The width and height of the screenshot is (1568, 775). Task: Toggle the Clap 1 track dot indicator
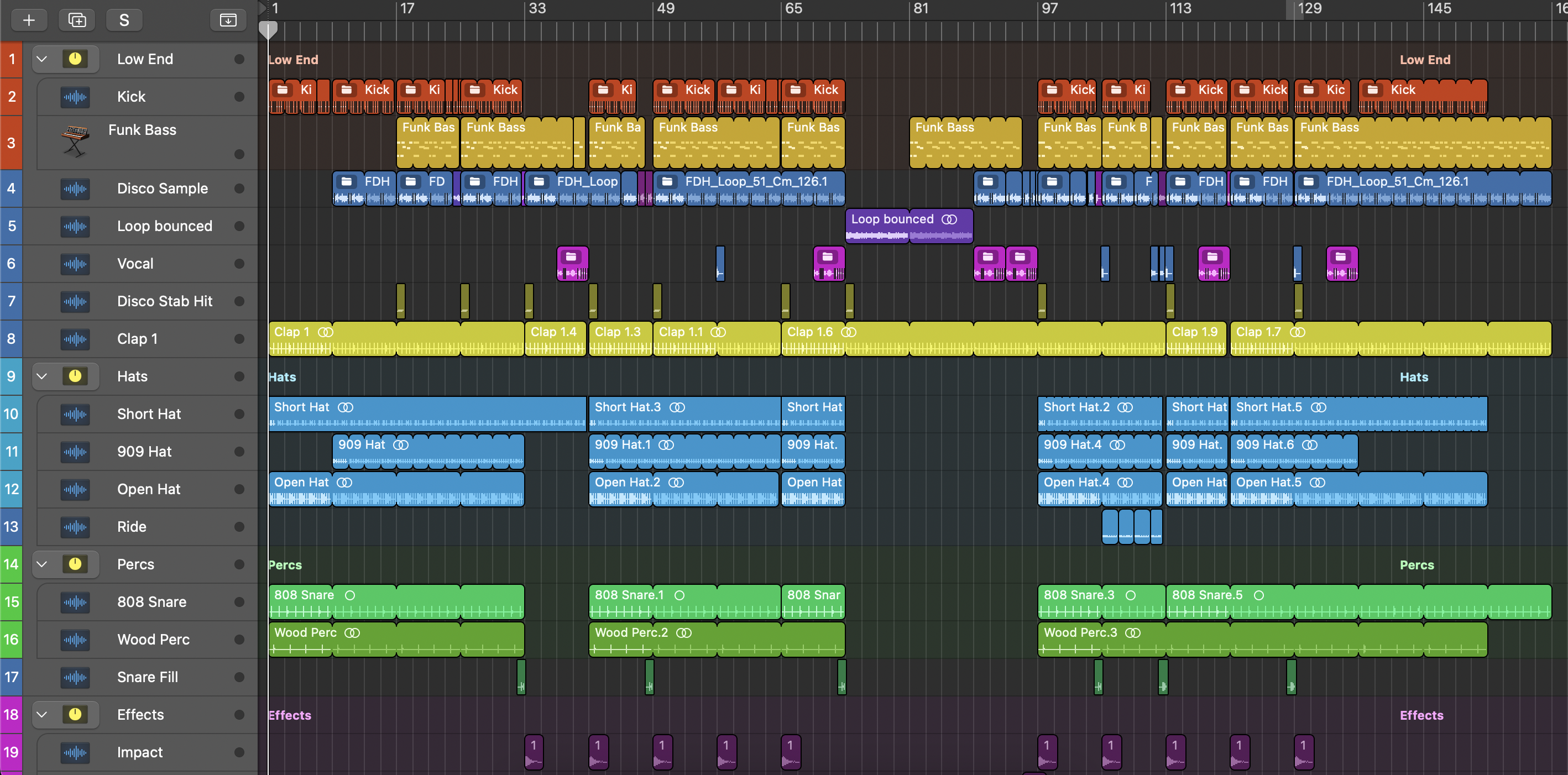coord(239,339)
